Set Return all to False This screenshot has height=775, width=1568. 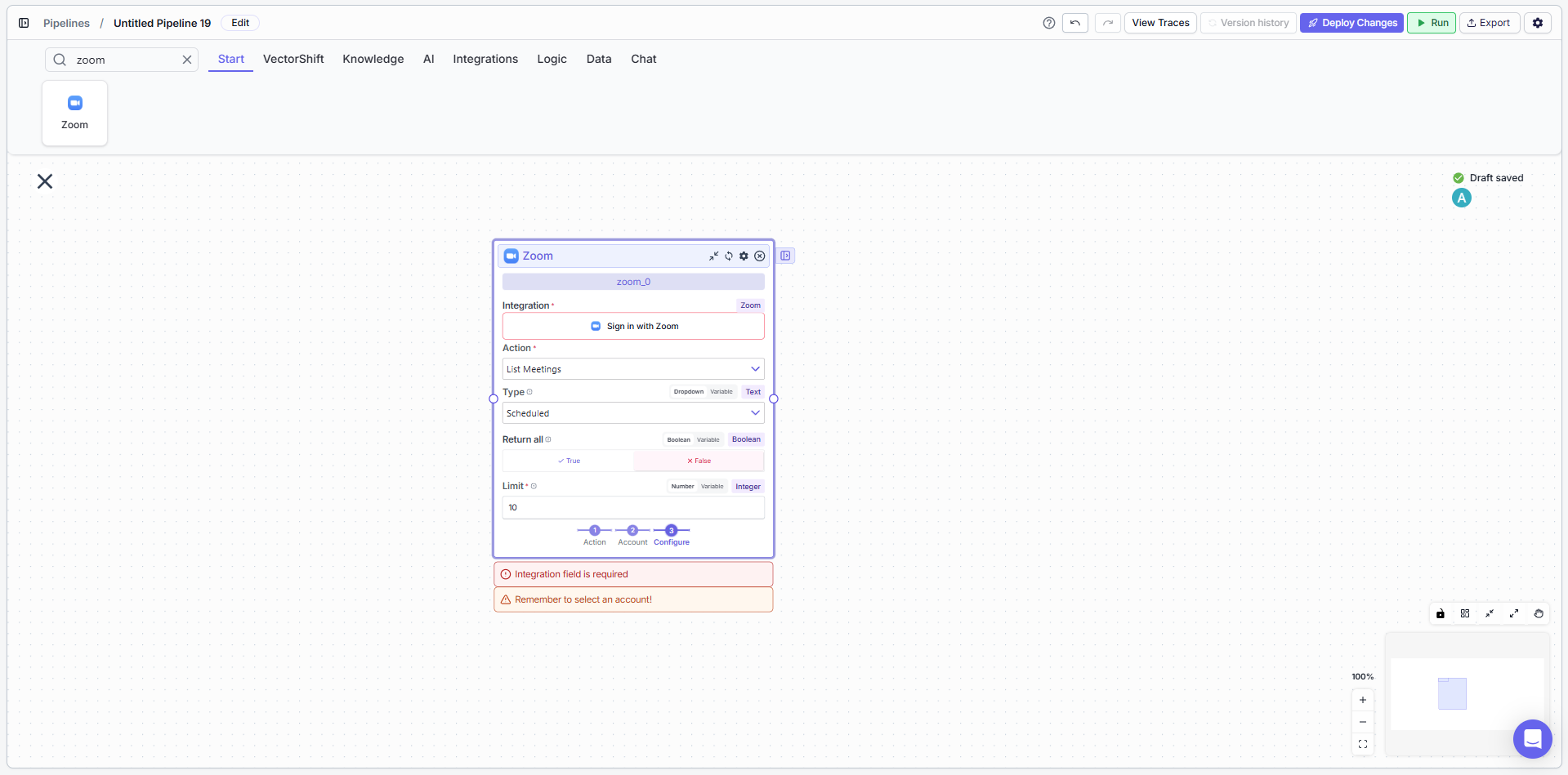[699, 461]
